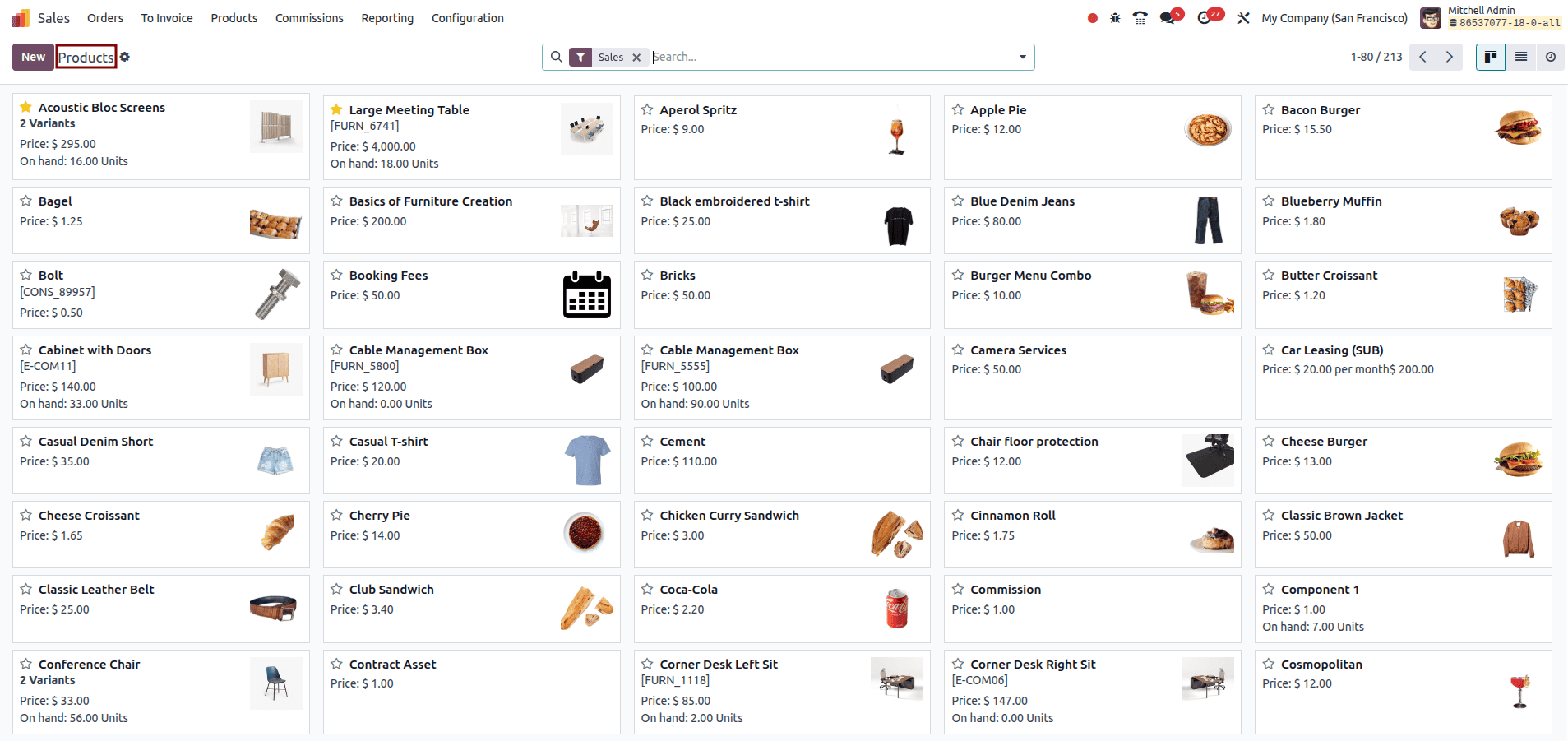This screenshot has width=1568, height=741.
Task: Open the Products settings gear
Action: (125, 57)
